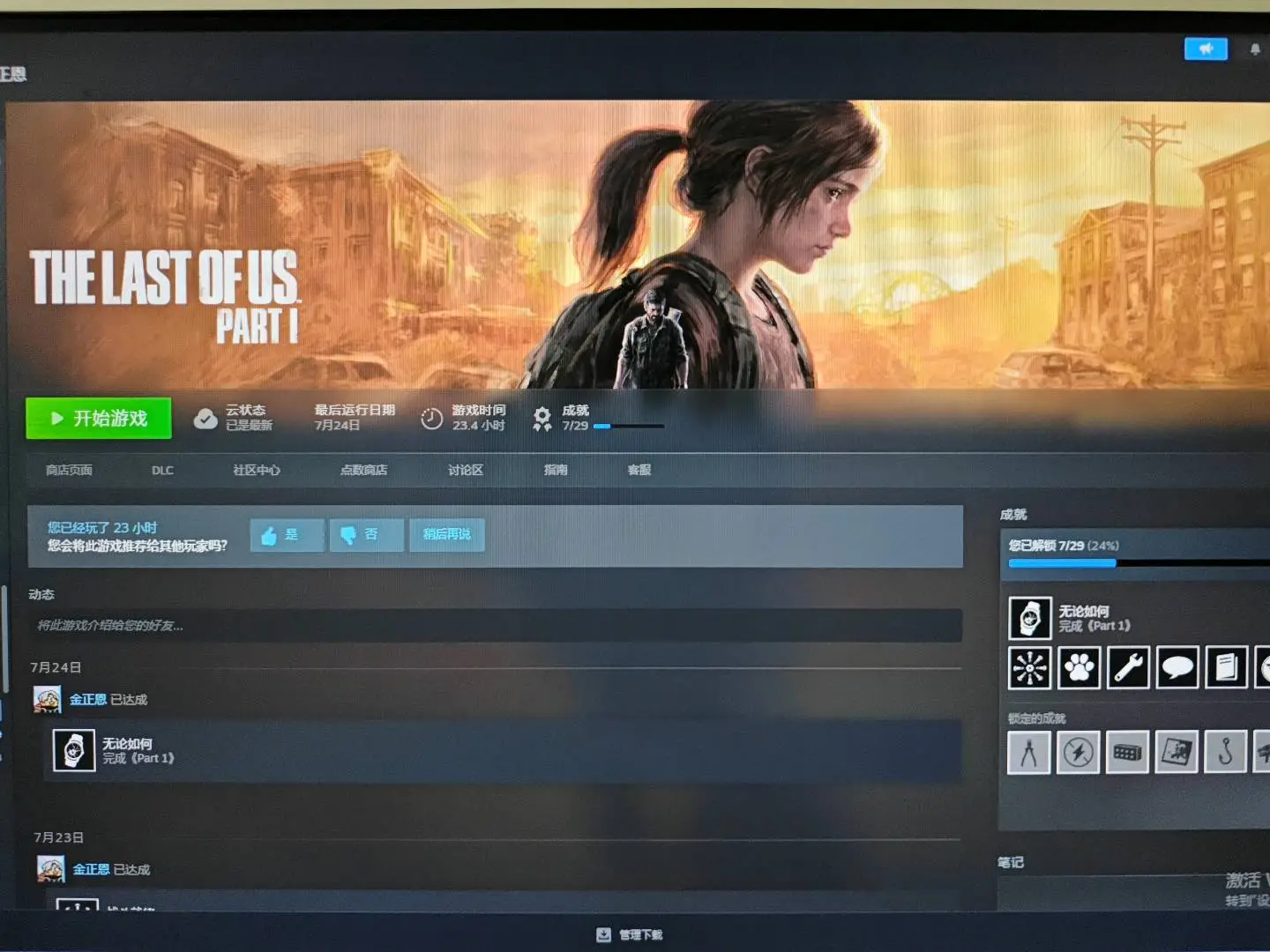Click the small achievement progress bar beside 7/29
Screen dimensions: 1270x952
(629, 427)
